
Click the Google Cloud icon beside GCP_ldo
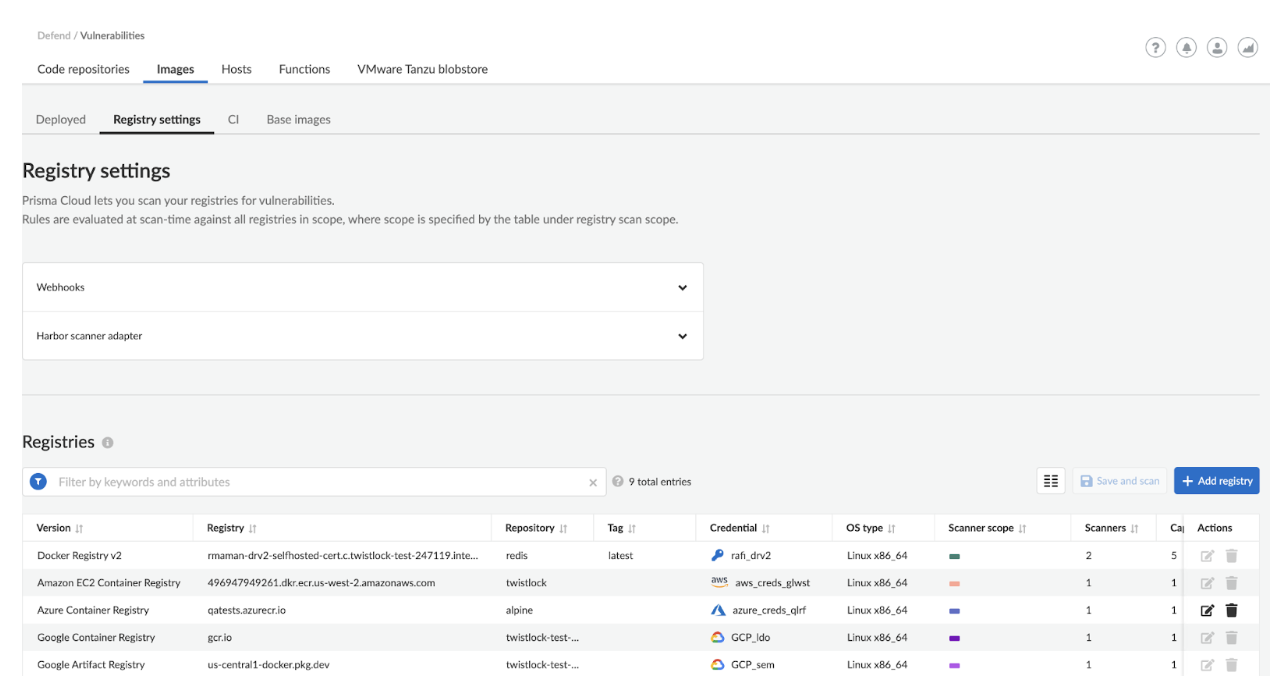click(x=717, y=637)
